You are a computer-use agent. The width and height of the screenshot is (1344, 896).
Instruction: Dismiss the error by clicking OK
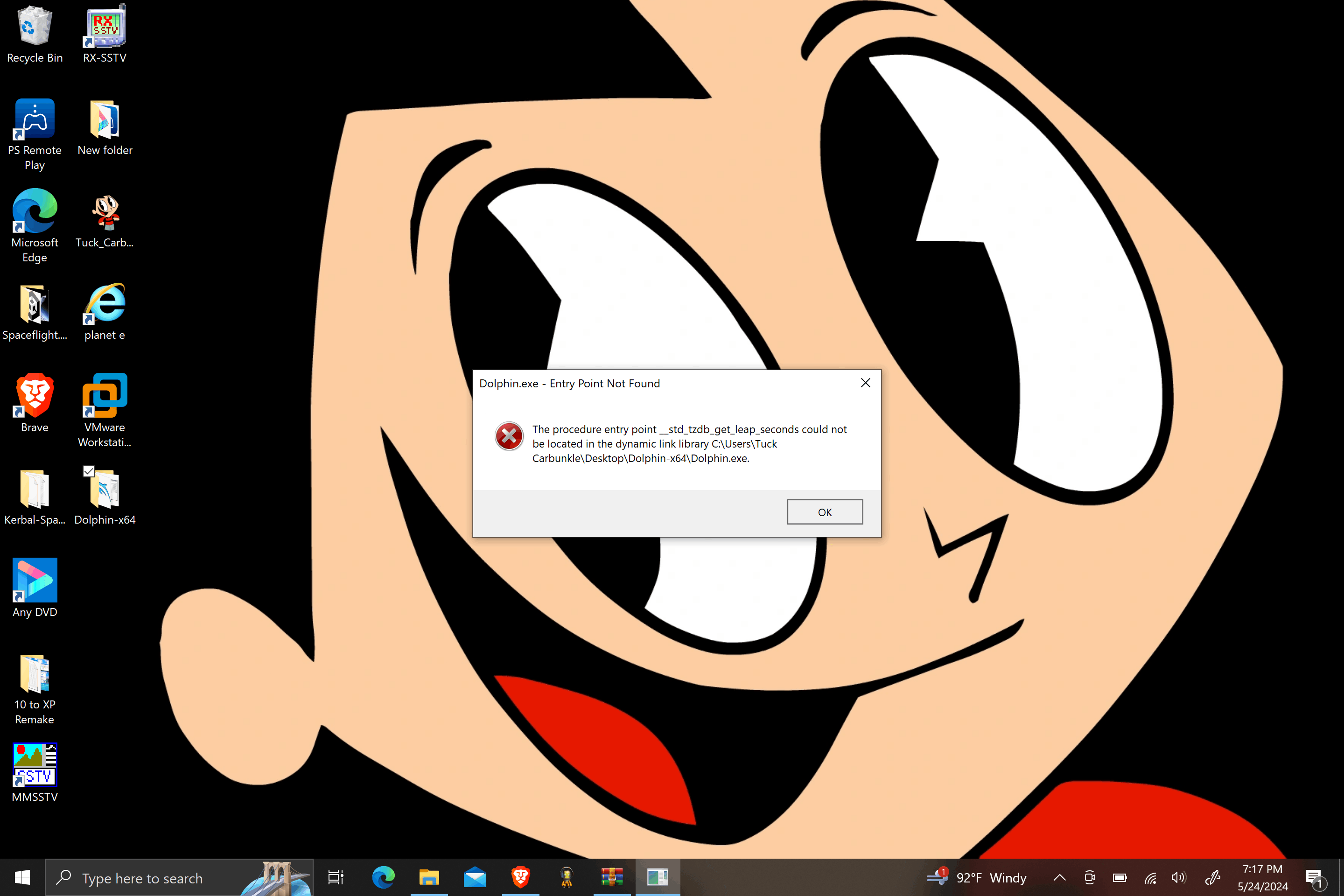click(825, 511)
